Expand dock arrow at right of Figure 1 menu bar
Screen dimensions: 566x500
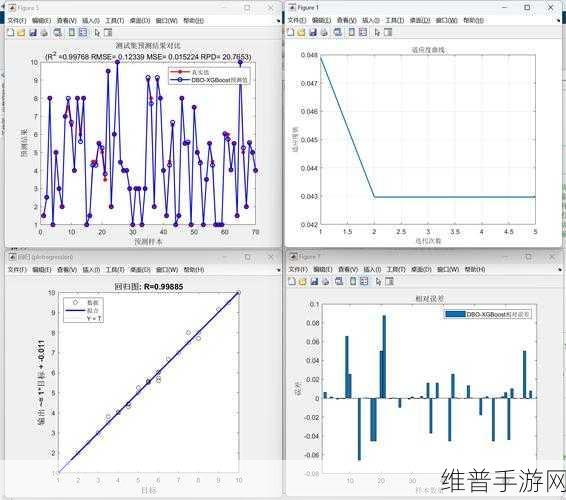(x=559, y=21)
